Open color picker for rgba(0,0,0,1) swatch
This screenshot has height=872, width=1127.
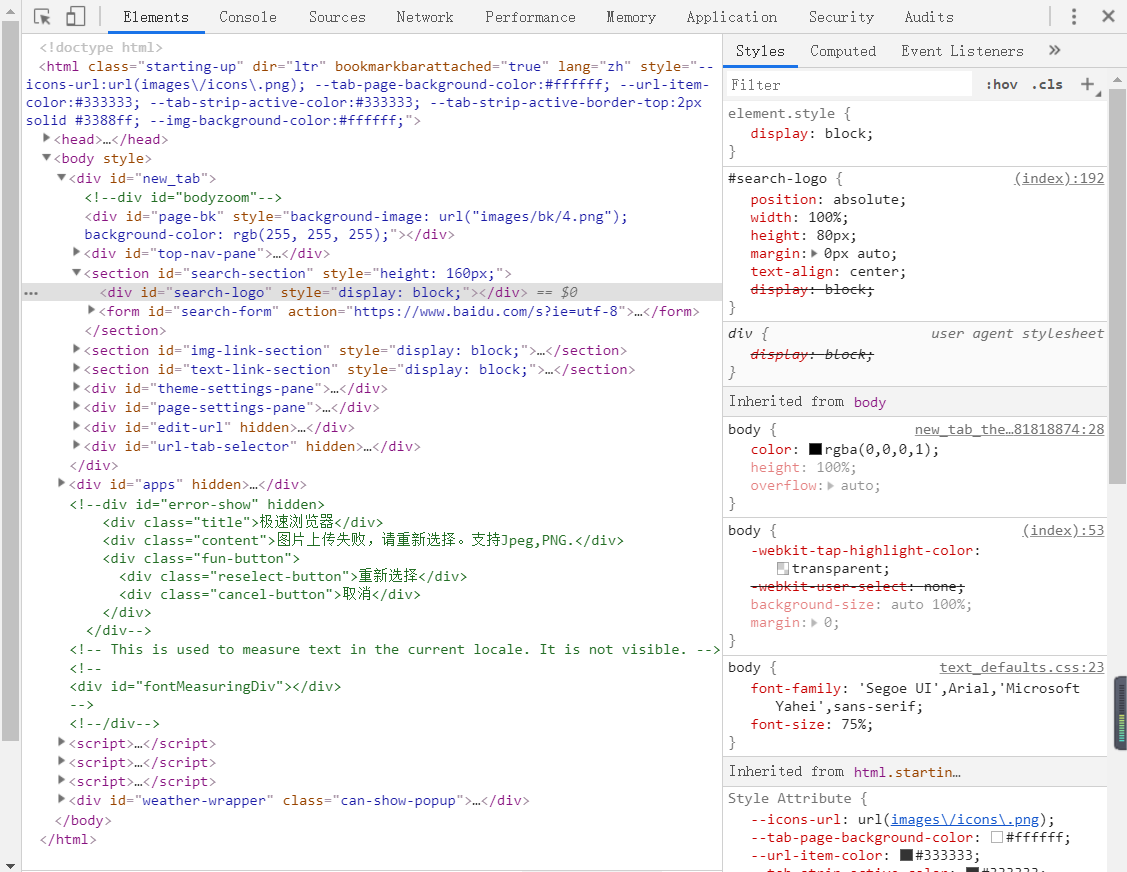(x=815, y=449)
